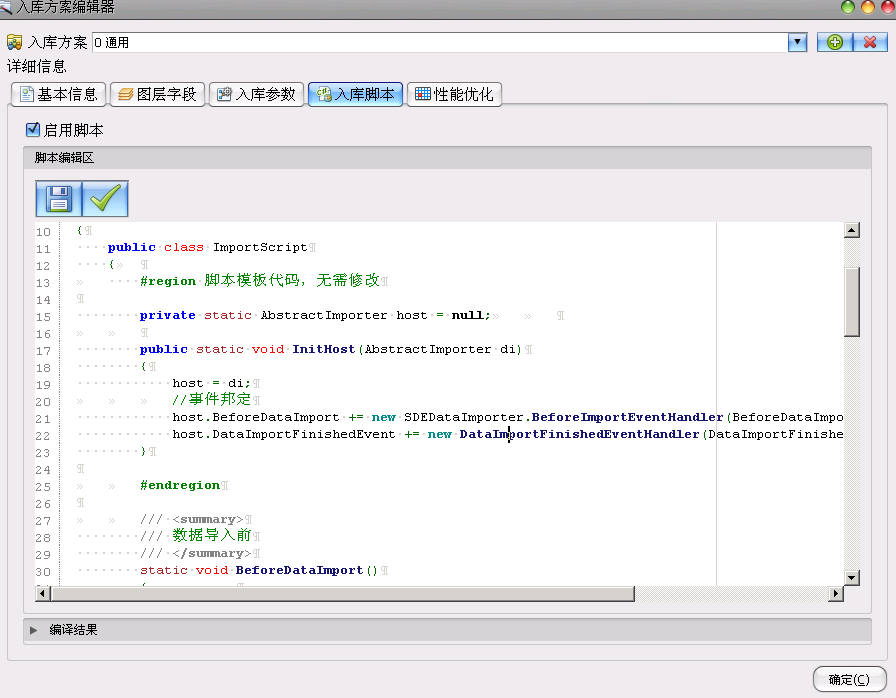
Task: Click the orange minimize button in the title bar
Action: pos(868,7)
